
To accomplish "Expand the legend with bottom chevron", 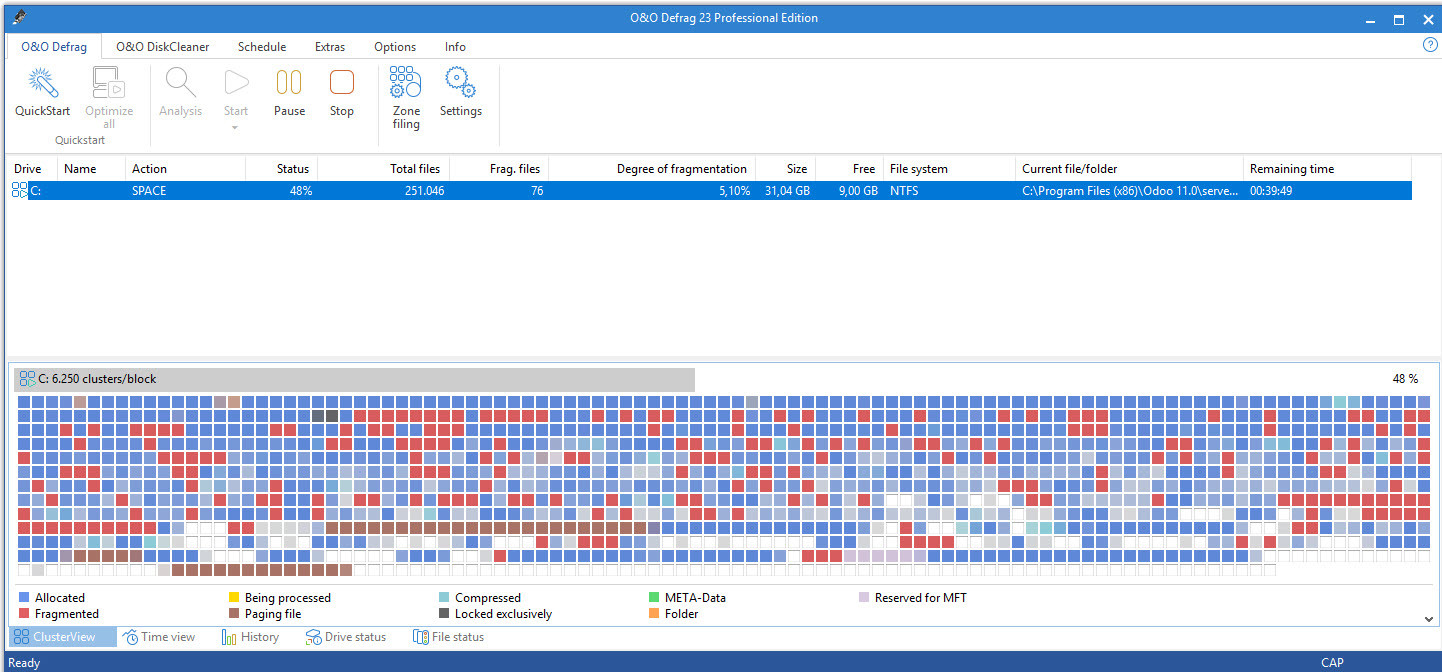I will pyautogui.click(x=1429, y=619).
